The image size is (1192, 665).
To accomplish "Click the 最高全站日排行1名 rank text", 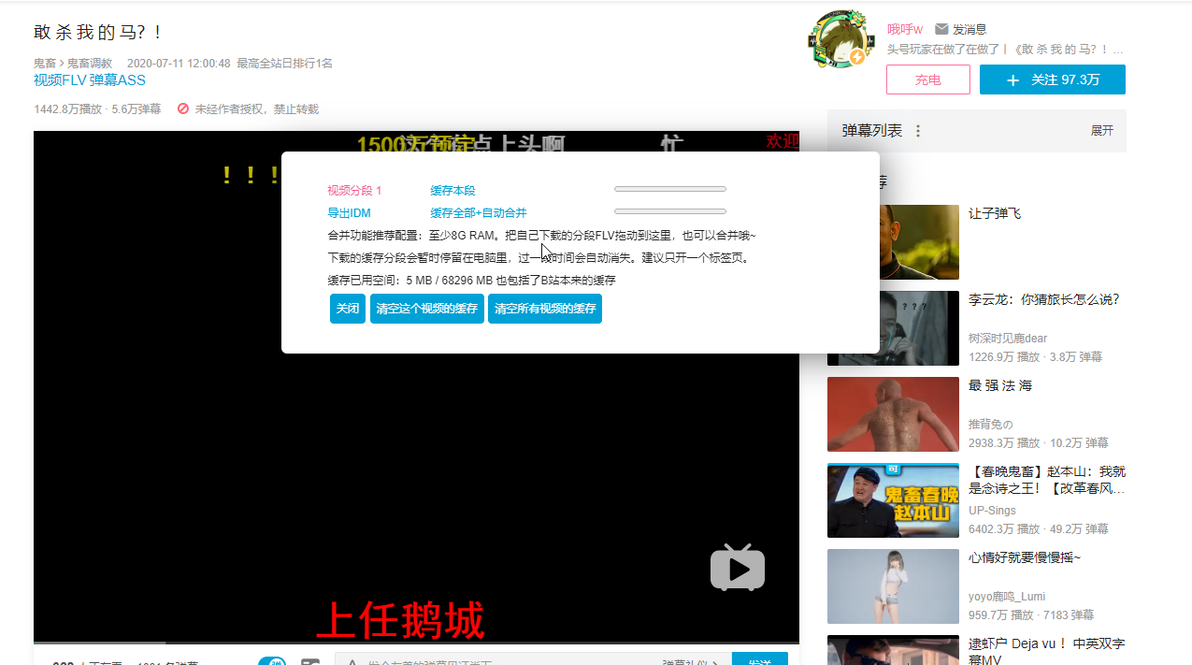I will (x=284, y=63).
